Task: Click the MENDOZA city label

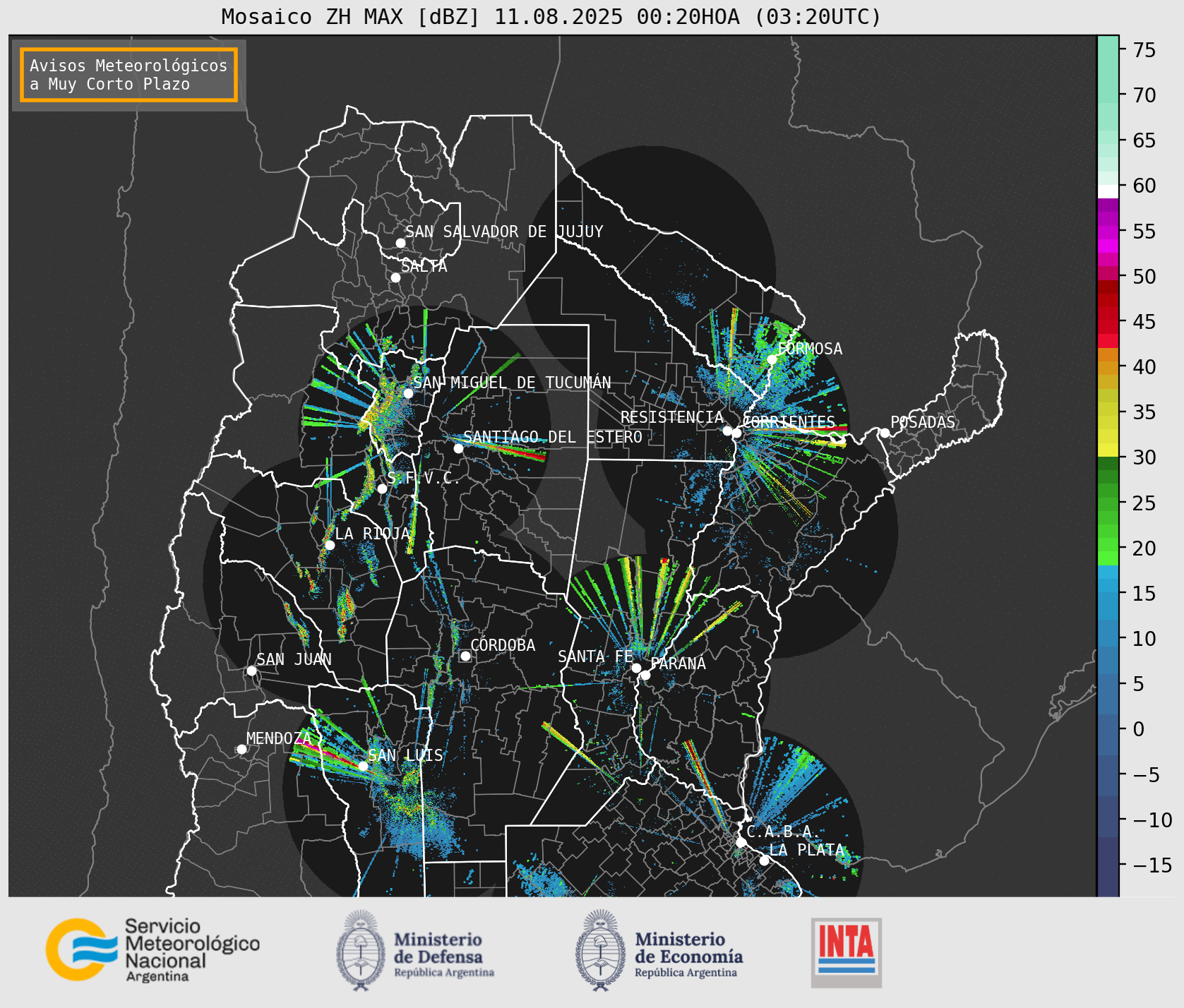Action: [x=279, y=738]
